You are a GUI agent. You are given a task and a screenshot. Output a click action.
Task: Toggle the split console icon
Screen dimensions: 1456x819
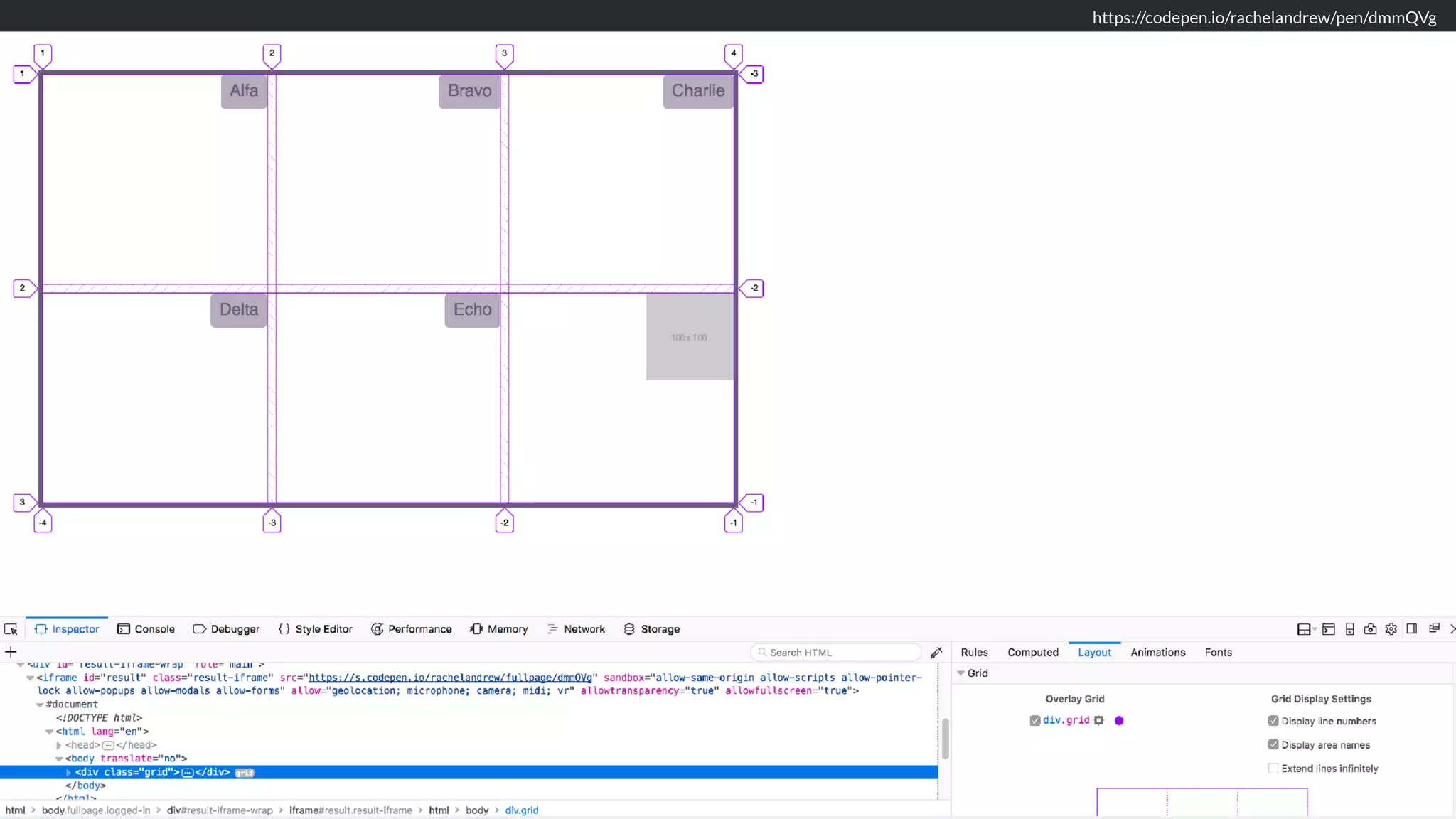1329,629
